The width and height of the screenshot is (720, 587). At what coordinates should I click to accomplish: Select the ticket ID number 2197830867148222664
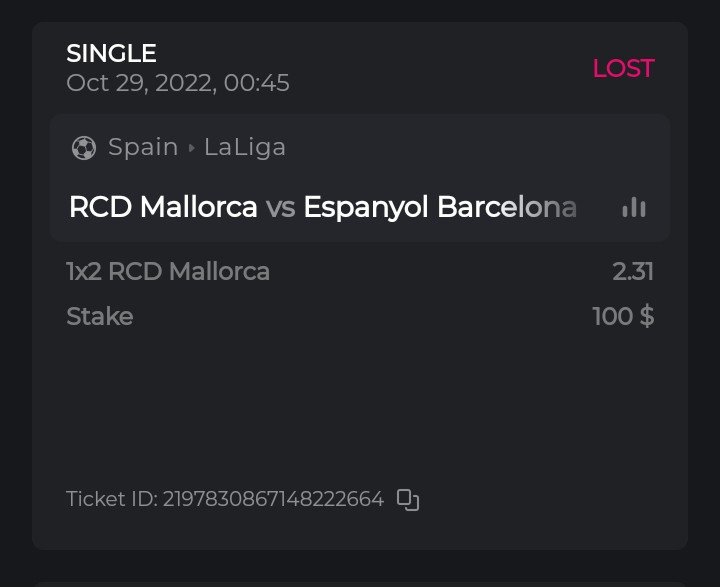[x=273, y=499]
